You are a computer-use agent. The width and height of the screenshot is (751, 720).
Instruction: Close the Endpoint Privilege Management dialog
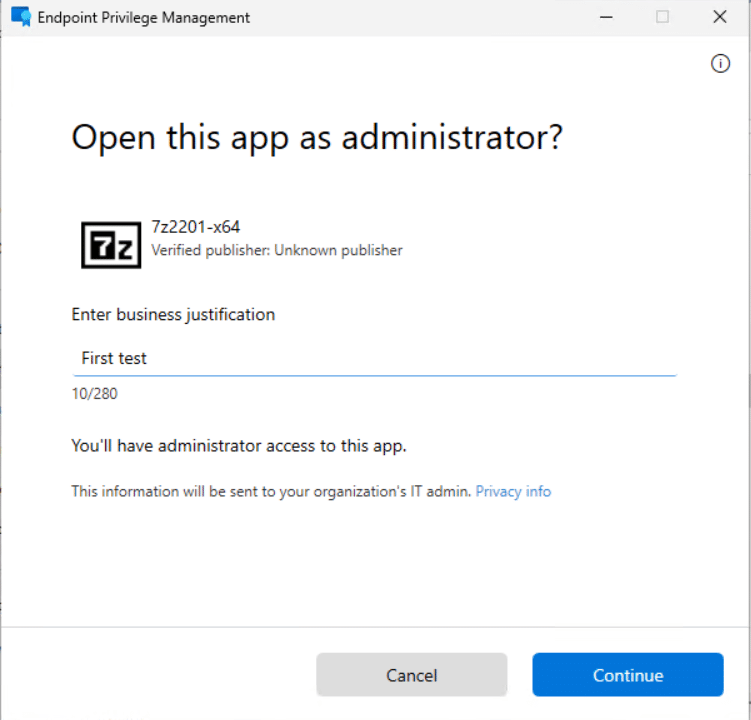(719, 17)
